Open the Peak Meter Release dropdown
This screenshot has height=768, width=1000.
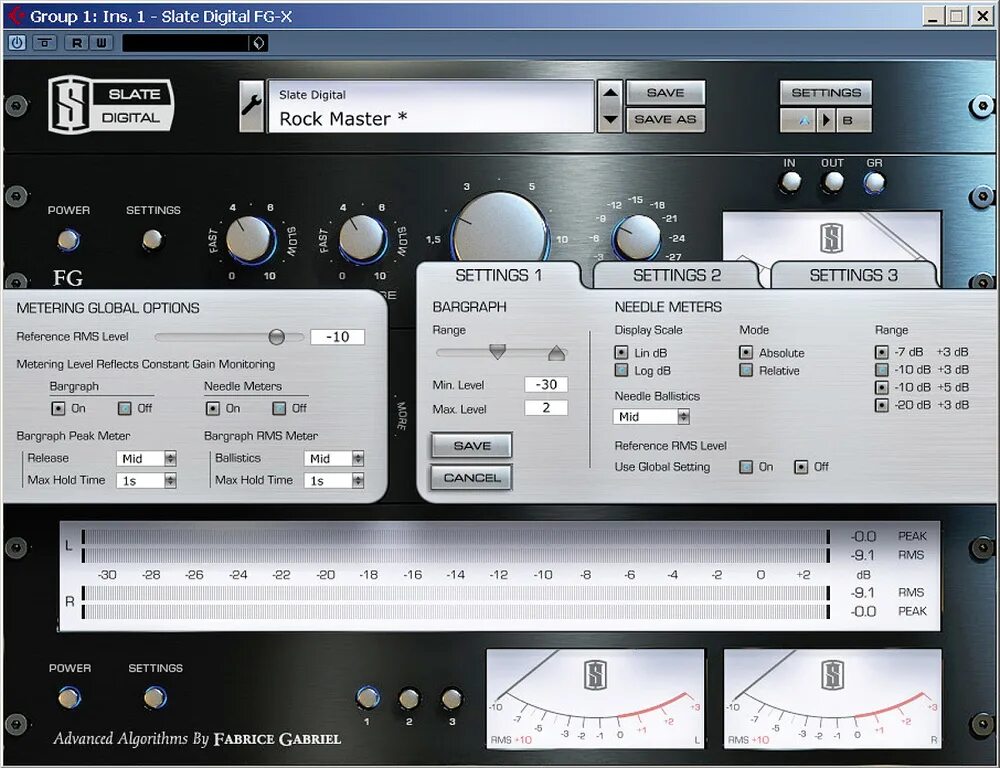[146, 459]
